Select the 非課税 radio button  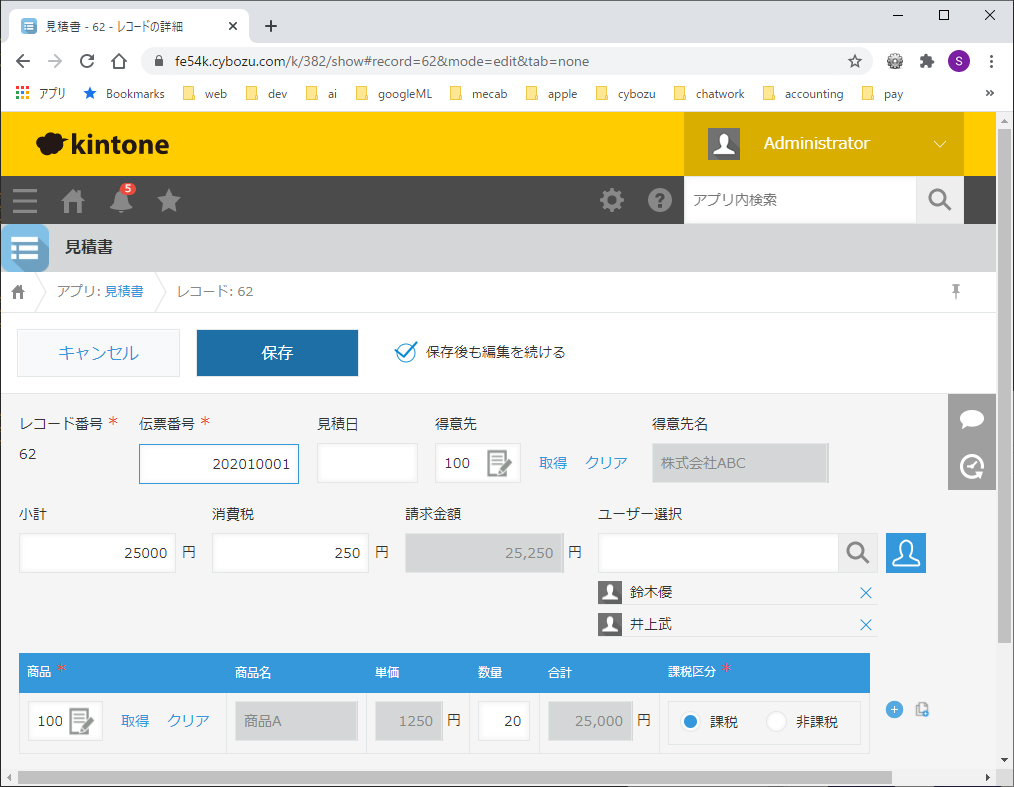coord(777,722)
